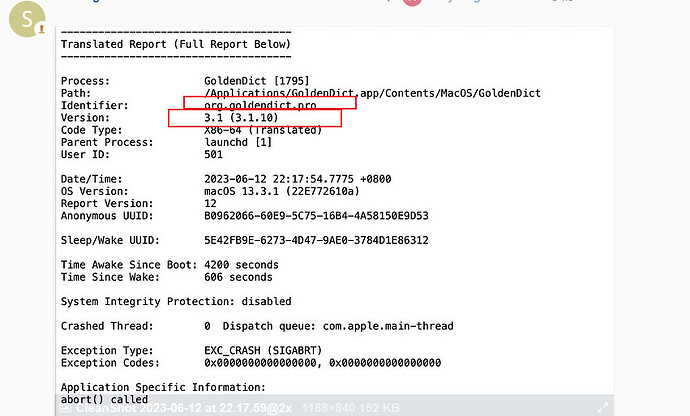
Task: Click the code type value "X86-64 (Translated)"
Action: click(x=263, y=130)
